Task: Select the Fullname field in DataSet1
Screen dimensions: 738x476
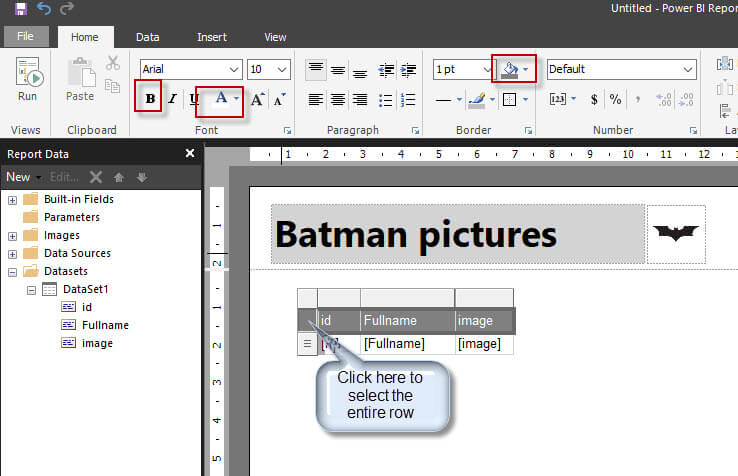Action: tap(105, 325)
